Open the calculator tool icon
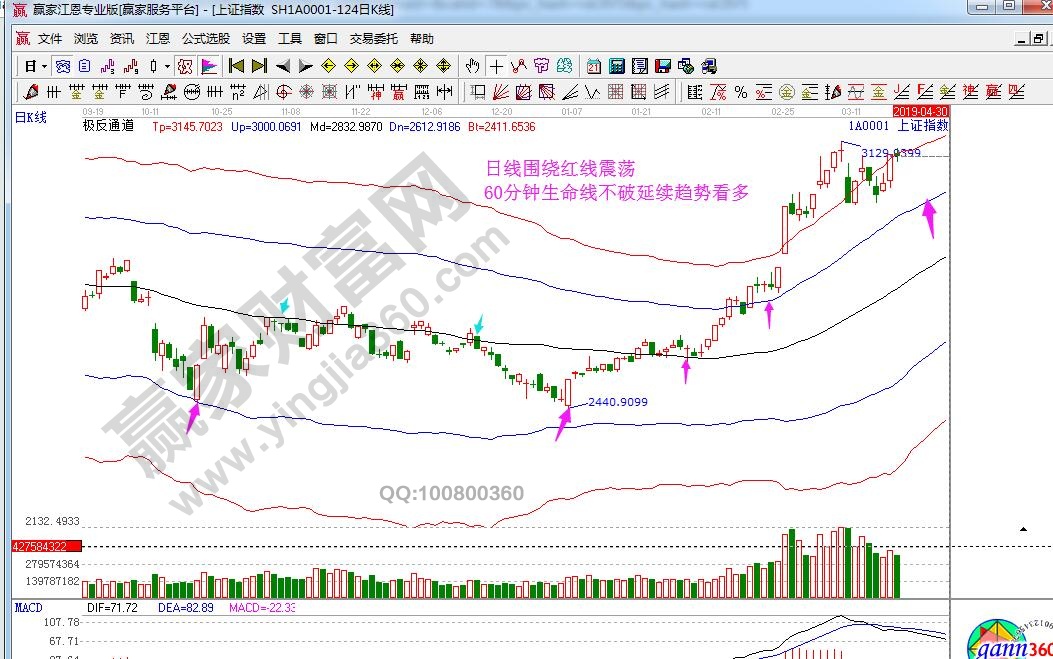This screenshot has width=1053, height=659. [x=617, y=67]
